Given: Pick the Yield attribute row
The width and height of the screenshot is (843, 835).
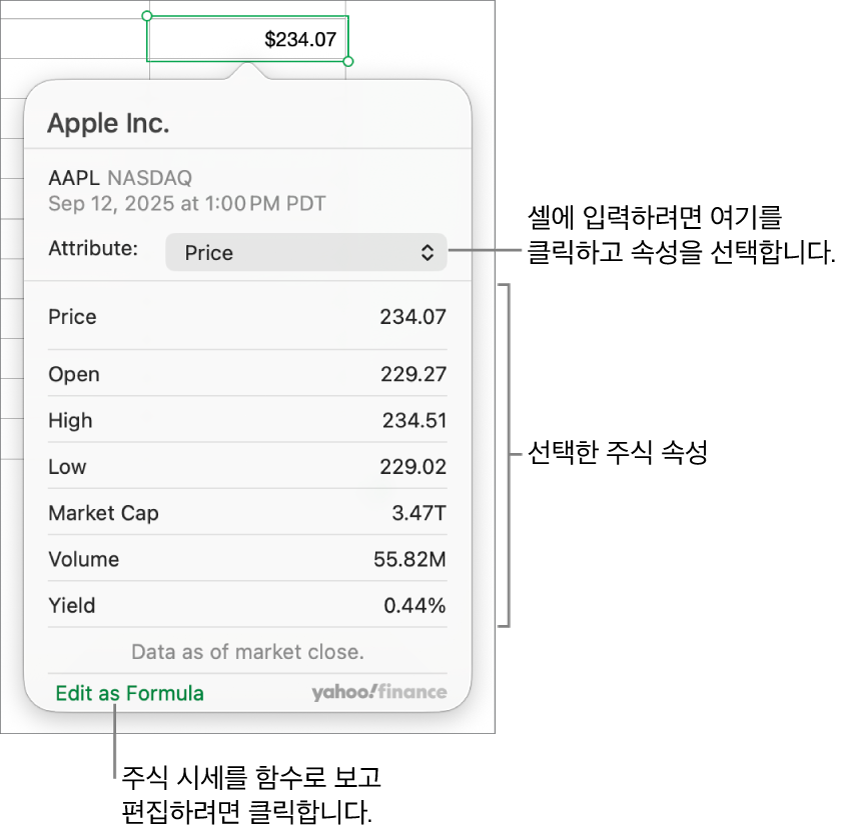Looking at the screenshot, I should 247,605.
